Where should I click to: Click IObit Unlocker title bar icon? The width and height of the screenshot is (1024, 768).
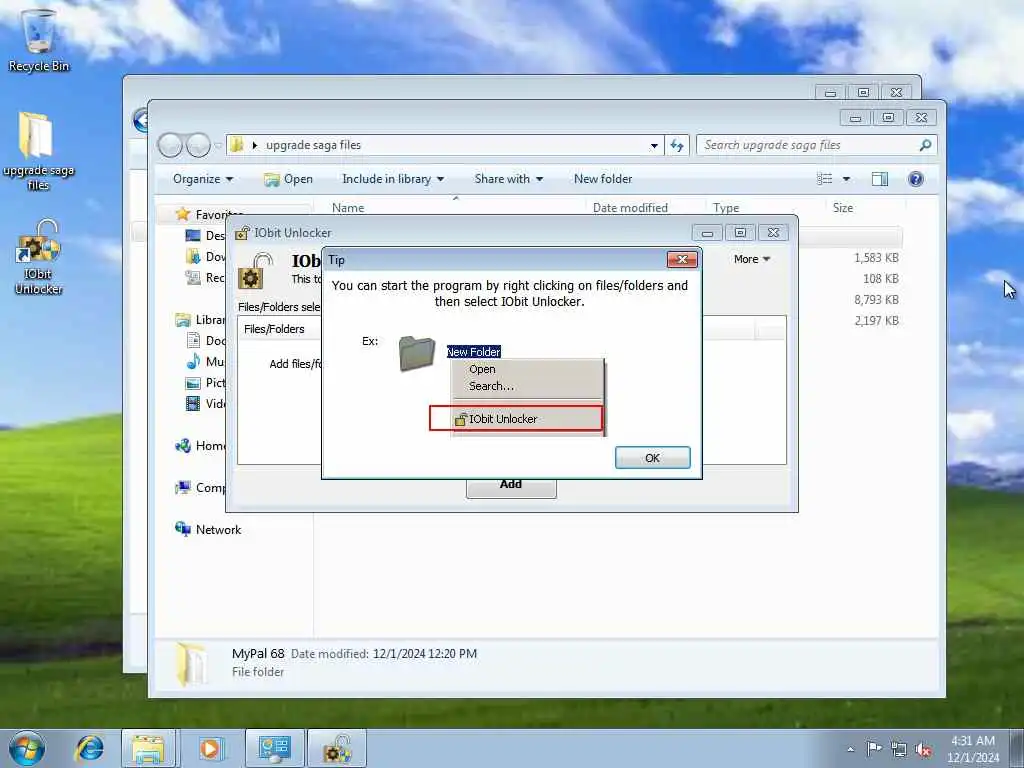tap(242, 233)
